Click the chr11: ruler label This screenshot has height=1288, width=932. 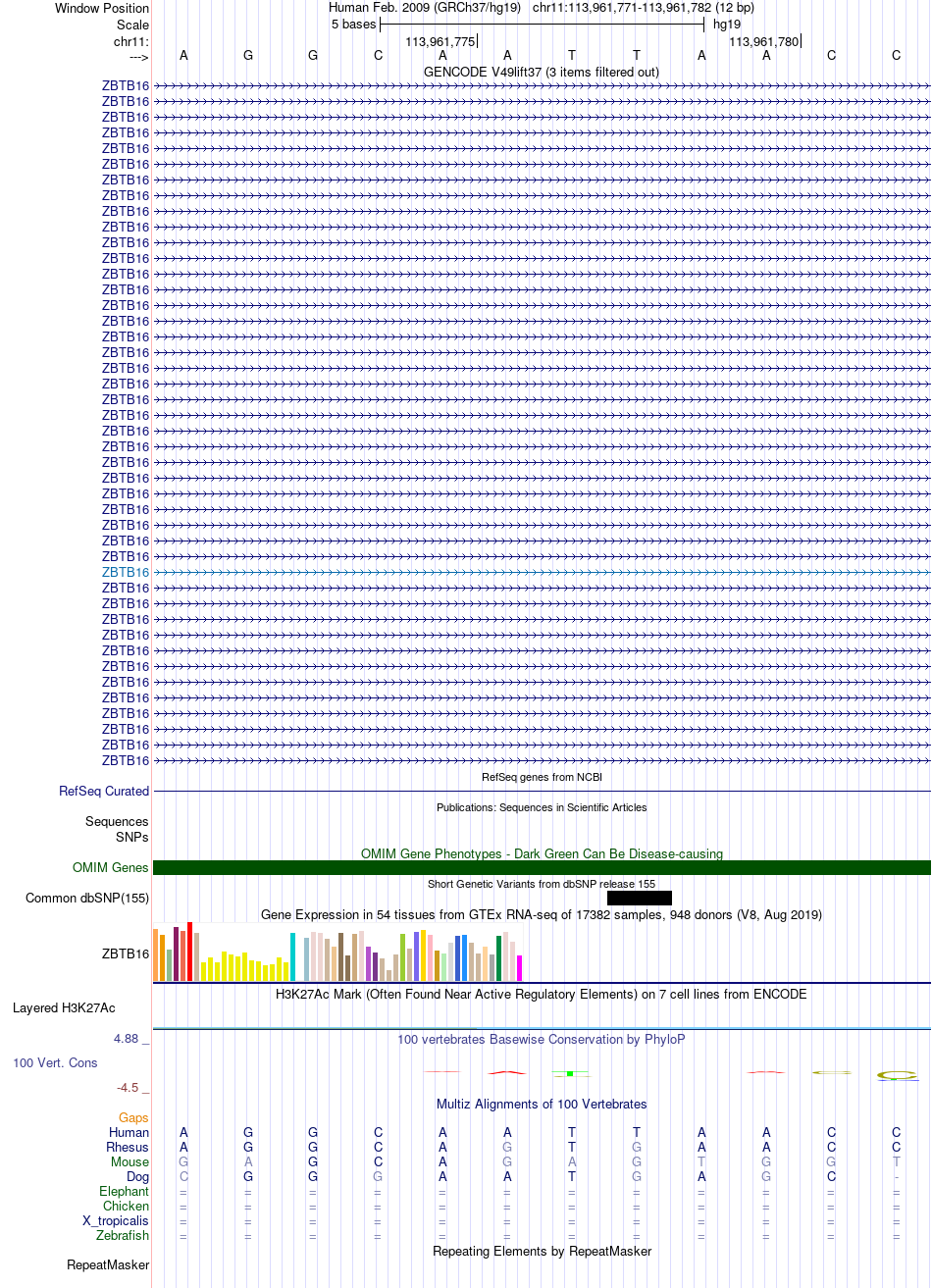click(131, 41)
